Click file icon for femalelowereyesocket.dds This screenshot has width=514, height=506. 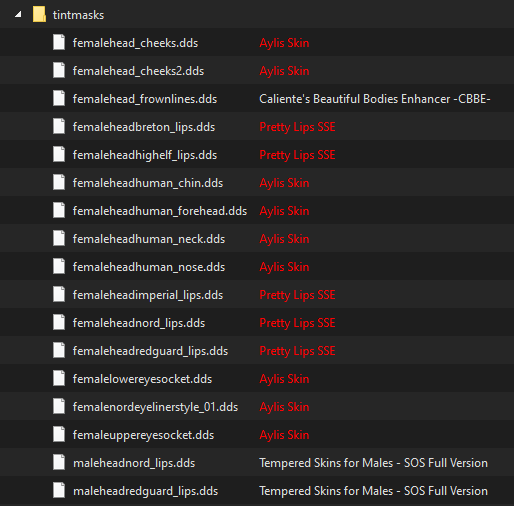click(x=59, y=379)
